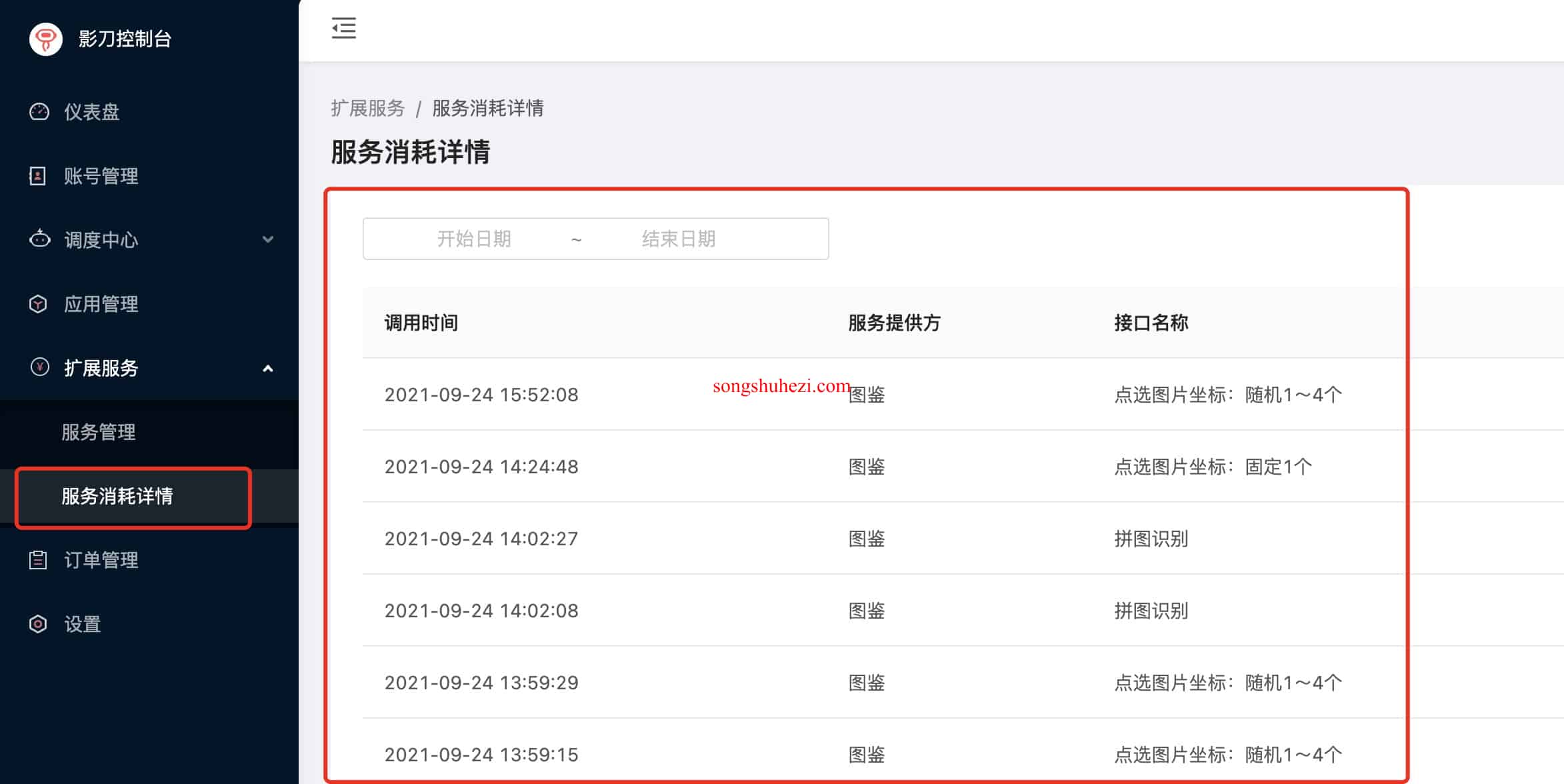Click 点选图片坐标：随机1～4个 in 13:59:15 row

(1228, 755)
